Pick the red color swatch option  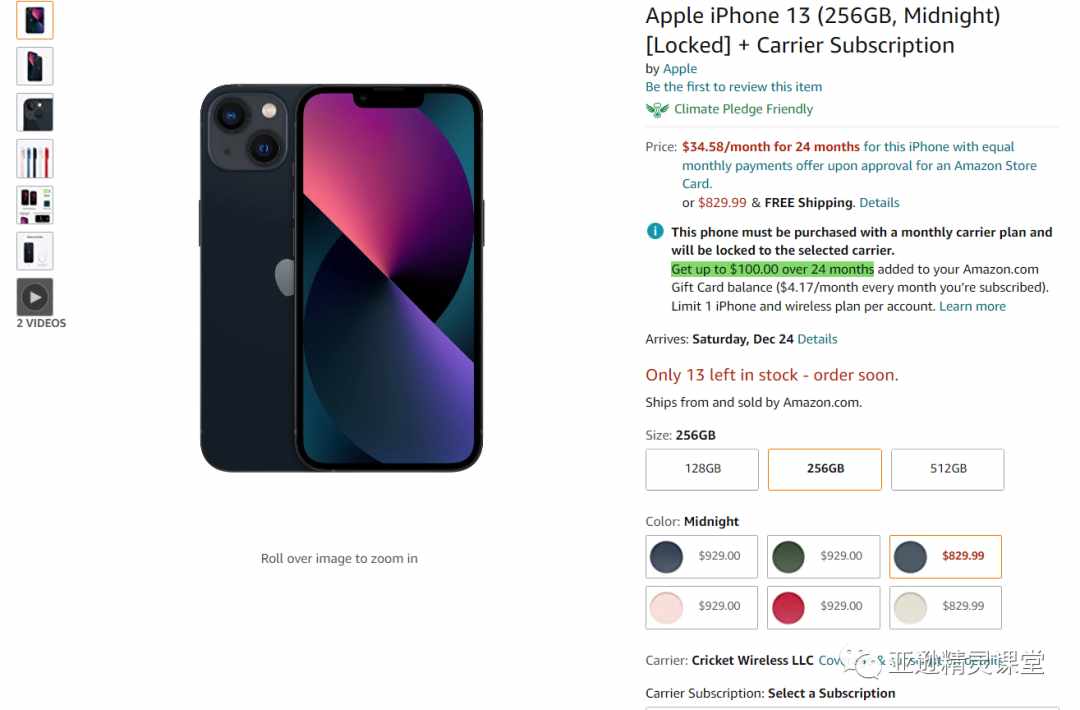pyautogui.click(x=823, y=607)
